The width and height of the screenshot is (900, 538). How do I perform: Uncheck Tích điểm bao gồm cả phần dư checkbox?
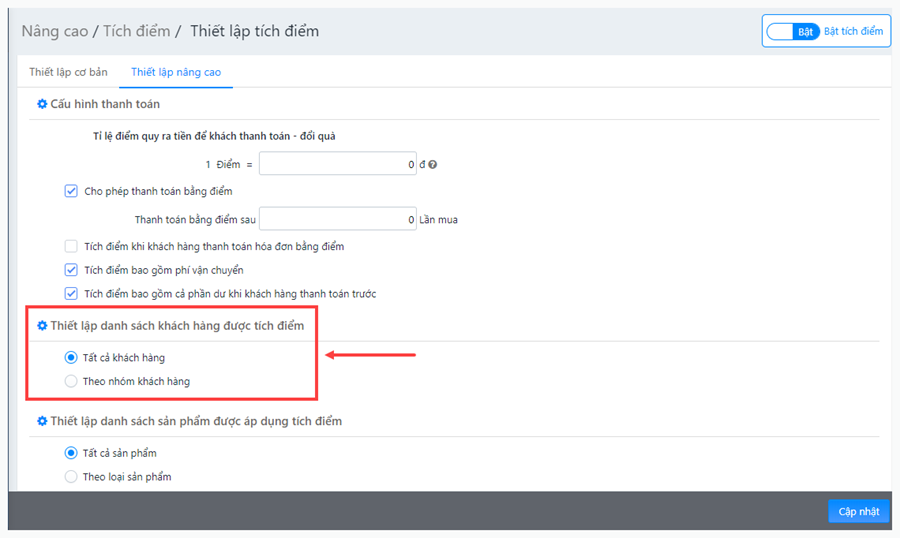pyautogui.click(x=71, y=293)
